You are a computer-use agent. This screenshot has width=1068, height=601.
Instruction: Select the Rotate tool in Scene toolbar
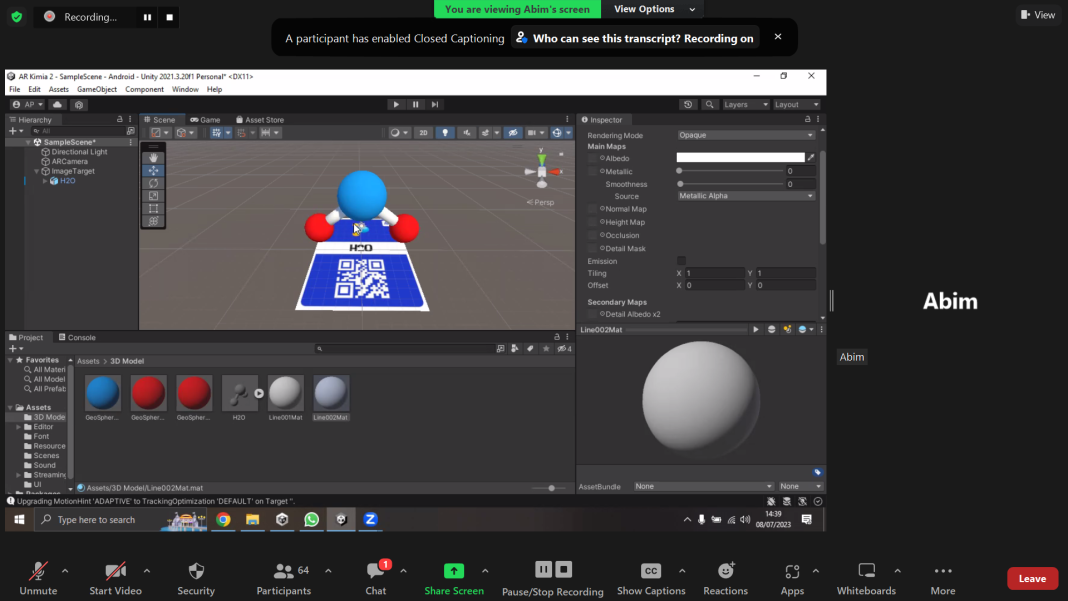coord(153,183)
